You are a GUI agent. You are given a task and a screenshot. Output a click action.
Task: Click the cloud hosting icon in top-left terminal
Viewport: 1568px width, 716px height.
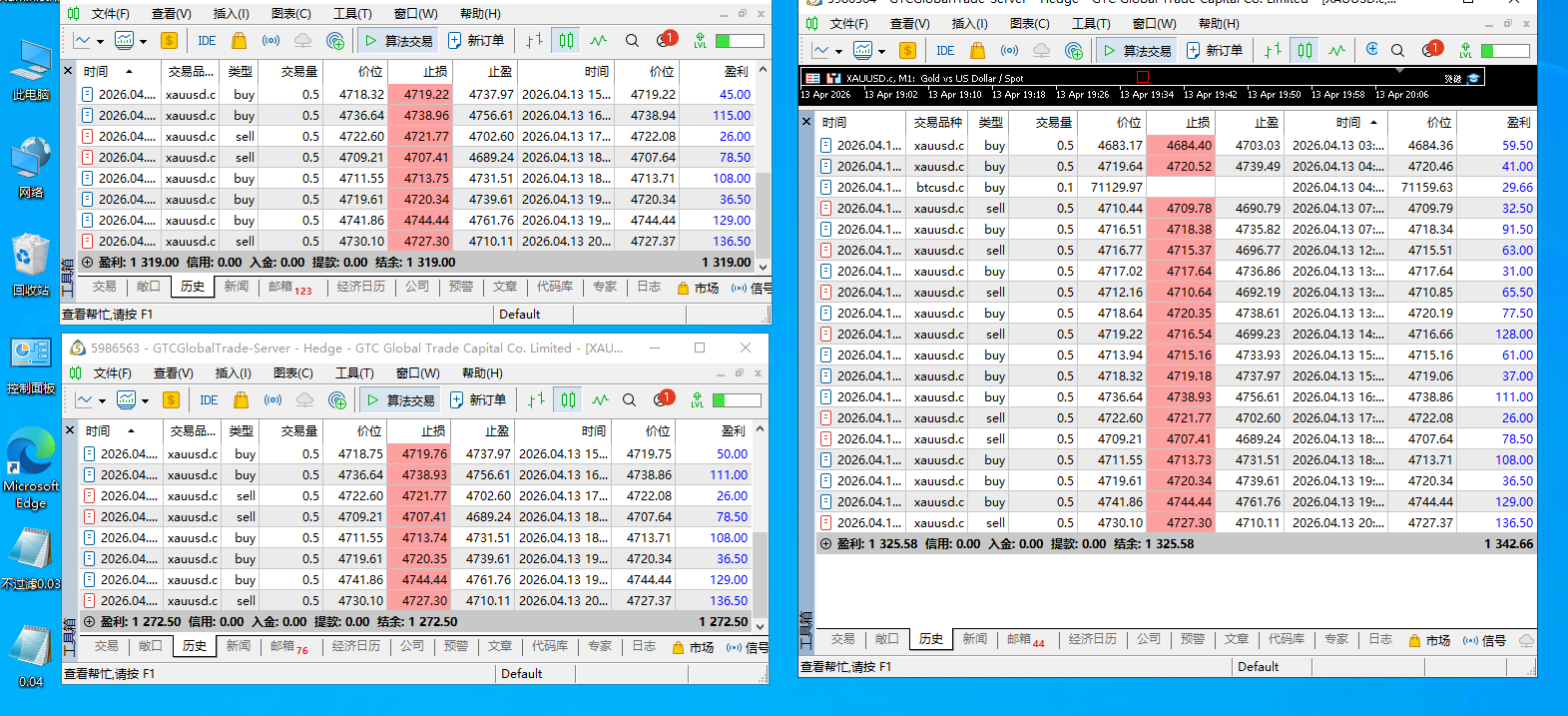click(x=302, y=41)
